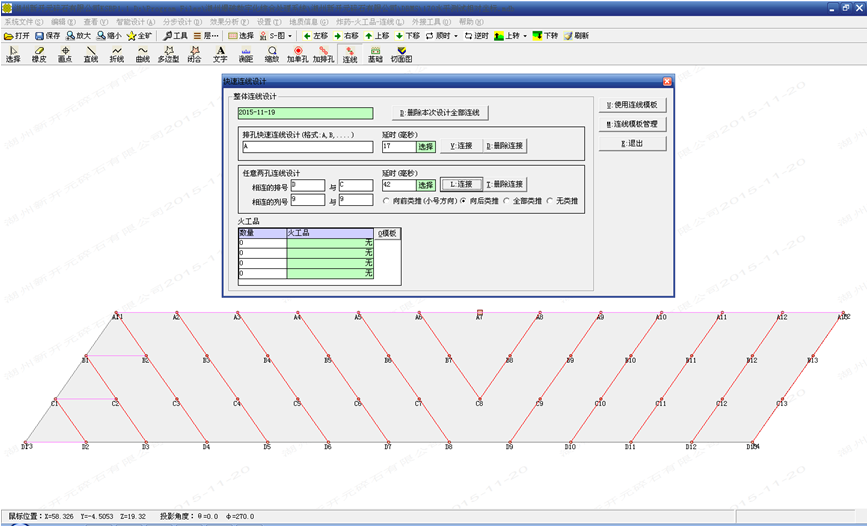Activate the 文字 text tool

click(220, 54)
